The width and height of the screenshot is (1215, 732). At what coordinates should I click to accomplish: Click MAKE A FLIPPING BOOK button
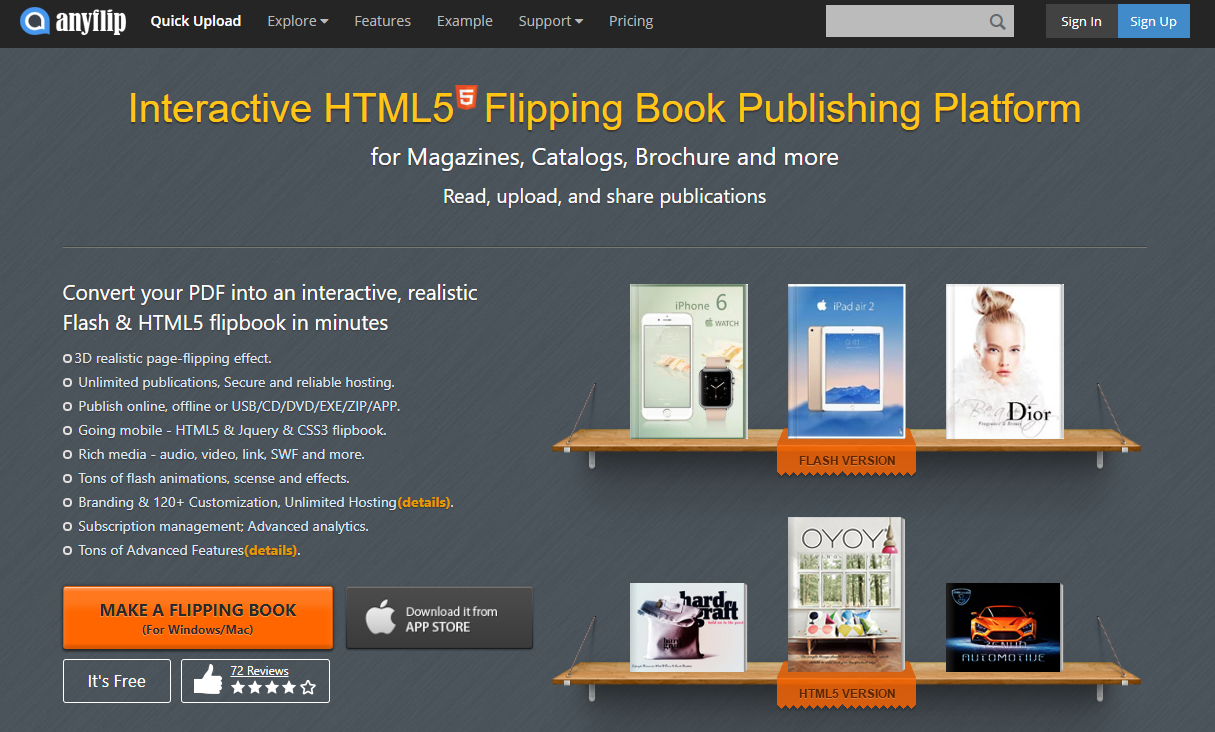[x=198, y=618]
